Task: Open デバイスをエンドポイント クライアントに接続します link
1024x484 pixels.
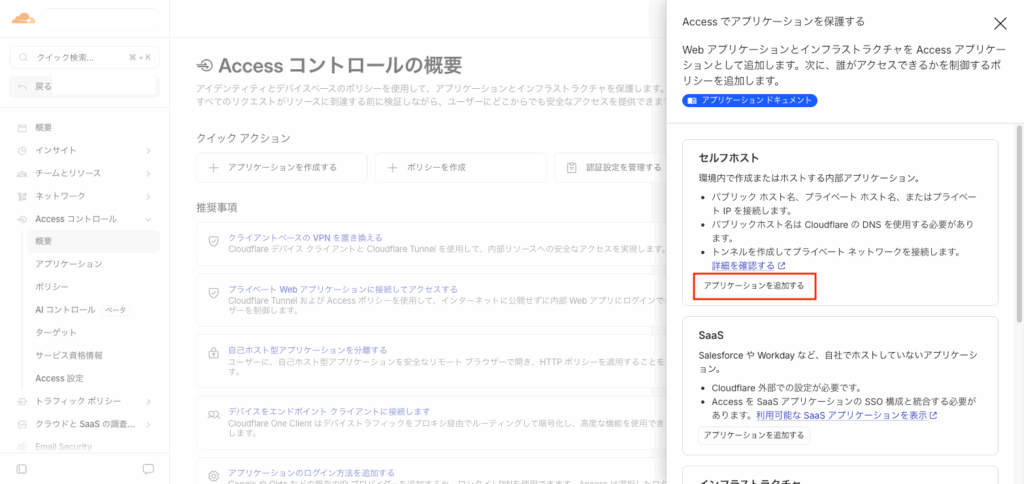Action: click(x=329, y=411)
